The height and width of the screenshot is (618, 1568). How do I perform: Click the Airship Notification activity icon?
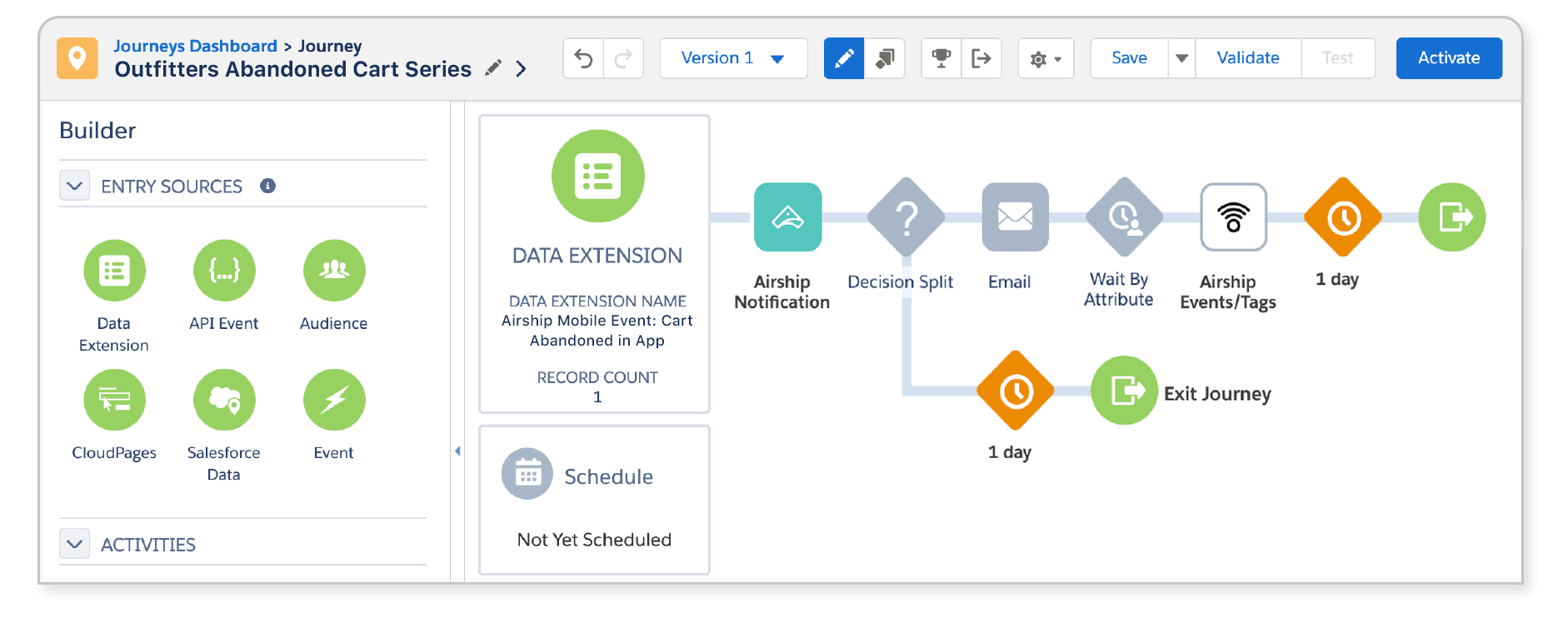(x=787, y=217)
